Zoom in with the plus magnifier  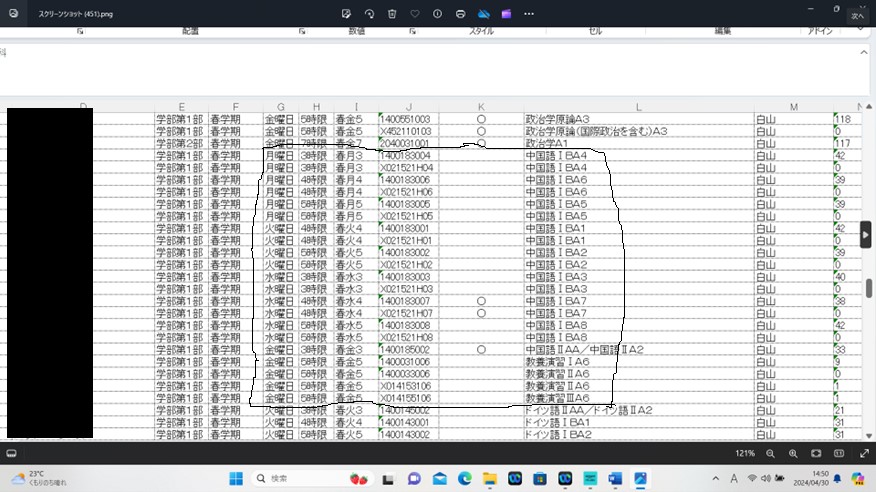(x=793, y=453)
